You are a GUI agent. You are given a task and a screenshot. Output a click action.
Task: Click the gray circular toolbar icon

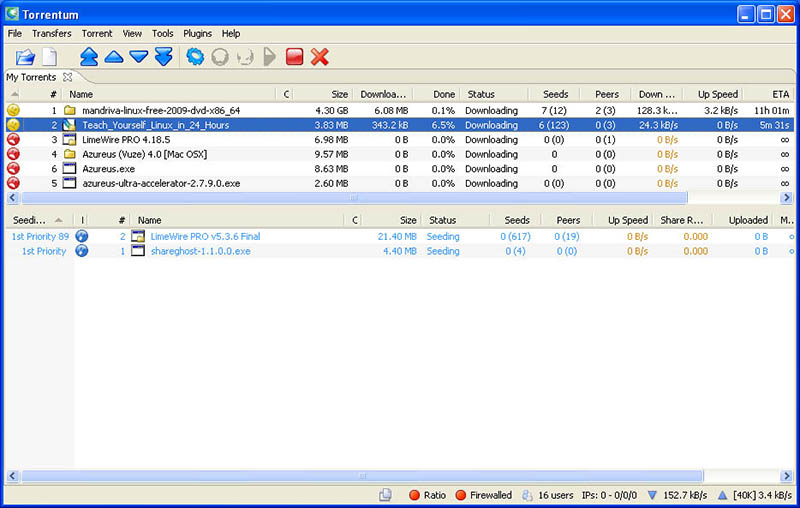(220, 57)
